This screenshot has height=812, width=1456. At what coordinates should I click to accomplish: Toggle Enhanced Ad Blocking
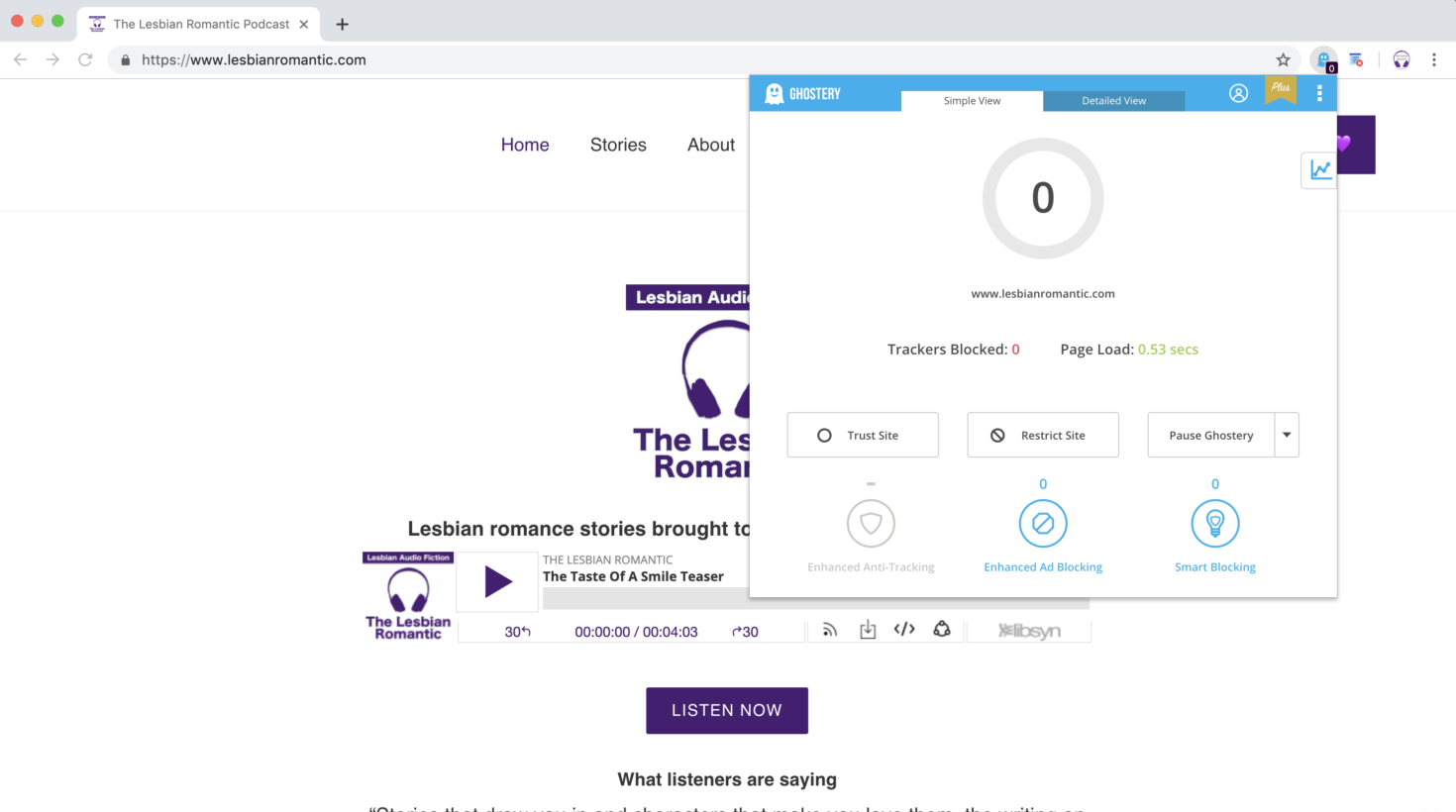[1043, 523]
